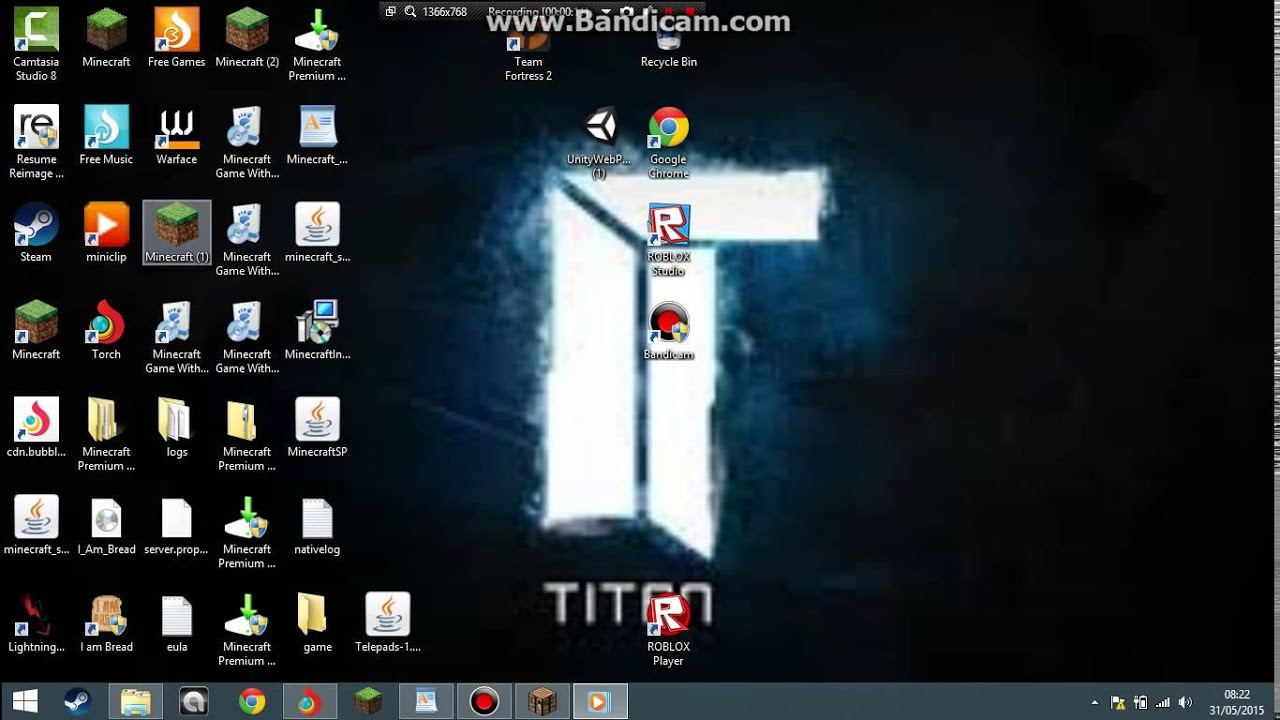
Task: Open the Steam desktop shortcut
Action: [36, 233]
